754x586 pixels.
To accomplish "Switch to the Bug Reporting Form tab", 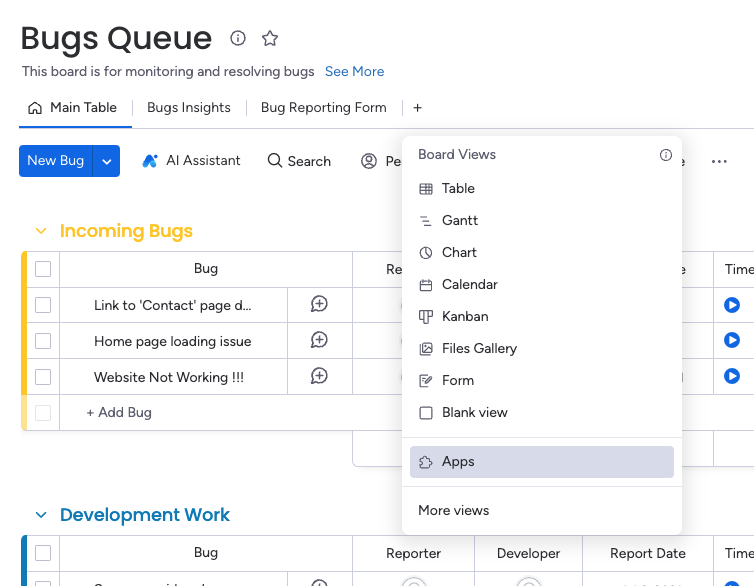I will click(x=324, y=108).
